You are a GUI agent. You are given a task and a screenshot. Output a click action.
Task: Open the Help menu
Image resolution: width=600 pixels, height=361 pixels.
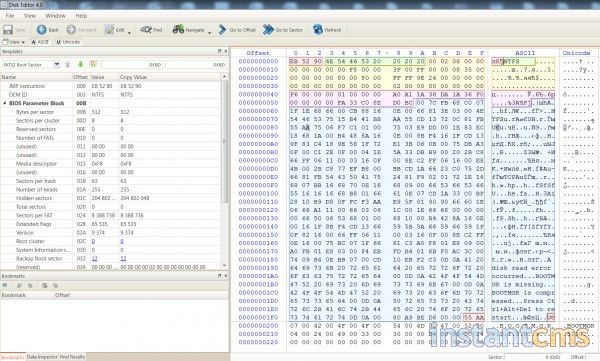click(81, 16)
